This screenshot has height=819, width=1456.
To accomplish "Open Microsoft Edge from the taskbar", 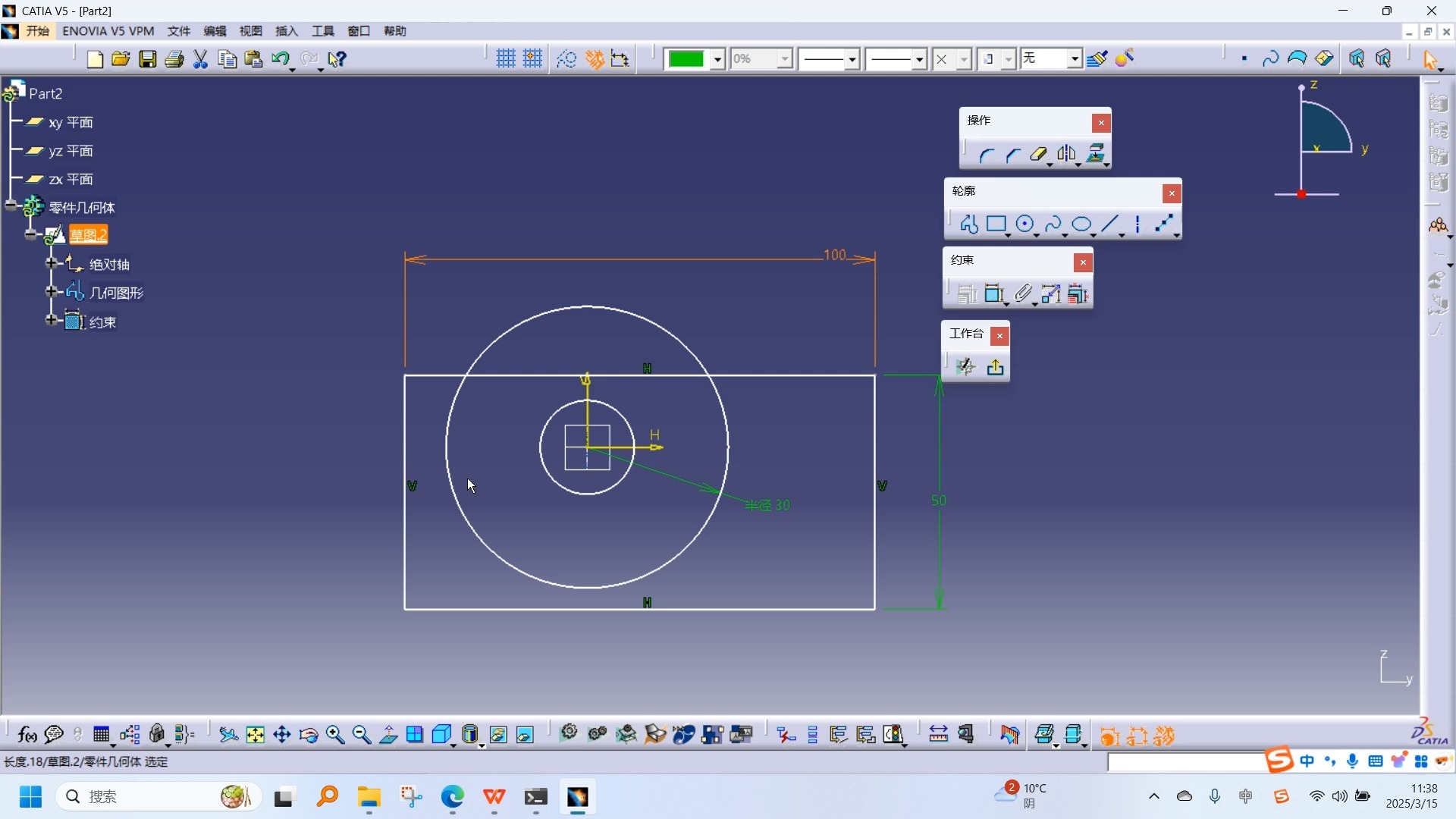I will click(x=453, y=797).
